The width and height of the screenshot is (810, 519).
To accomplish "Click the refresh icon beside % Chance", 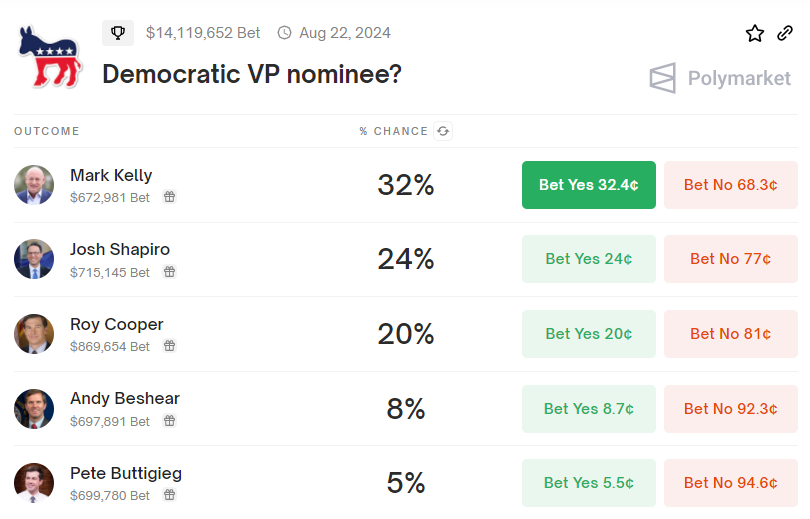I will click(443, 131).
